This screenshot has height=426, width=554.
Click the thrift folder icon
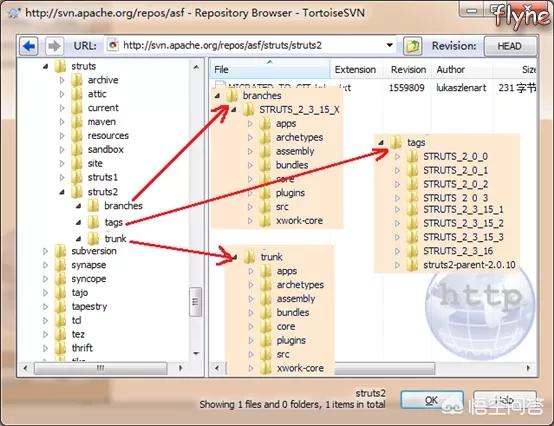click(60, 348)
